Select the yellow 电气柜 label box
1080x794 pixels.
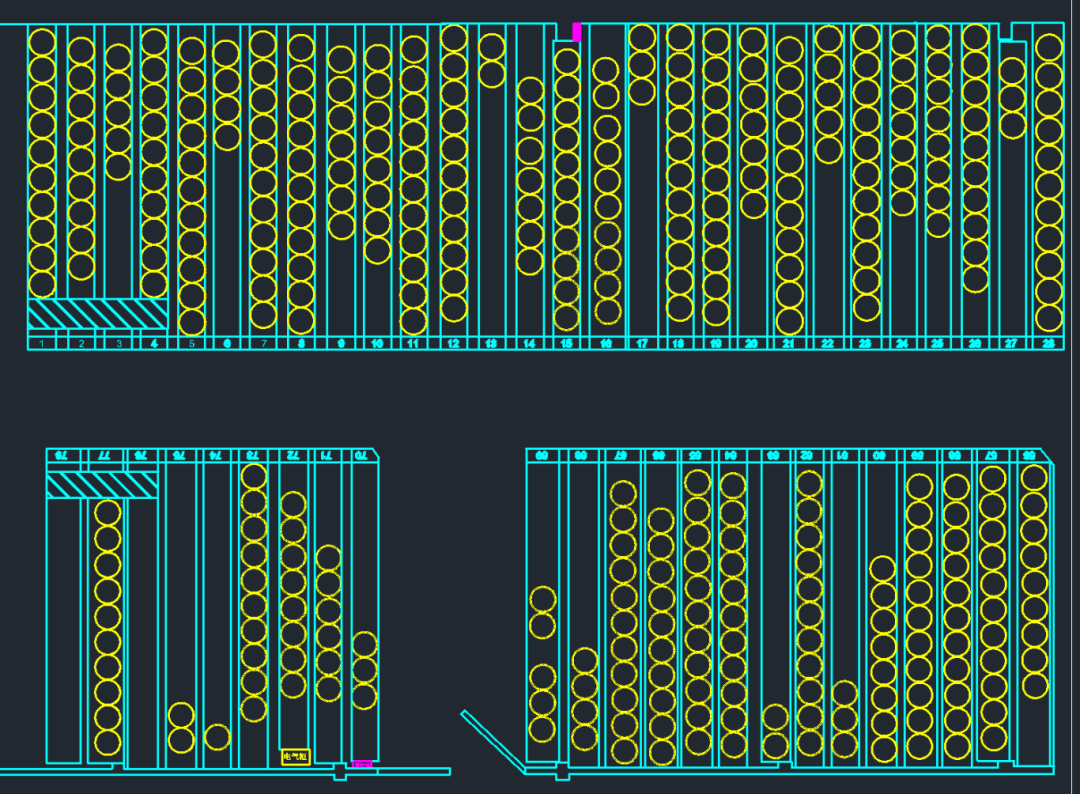pos(295,757)
